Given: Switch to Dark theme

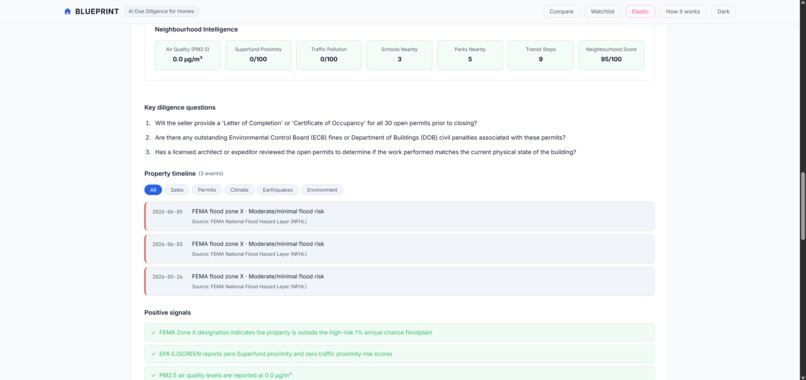Looking at the screenshot, I should click(723, 11).
